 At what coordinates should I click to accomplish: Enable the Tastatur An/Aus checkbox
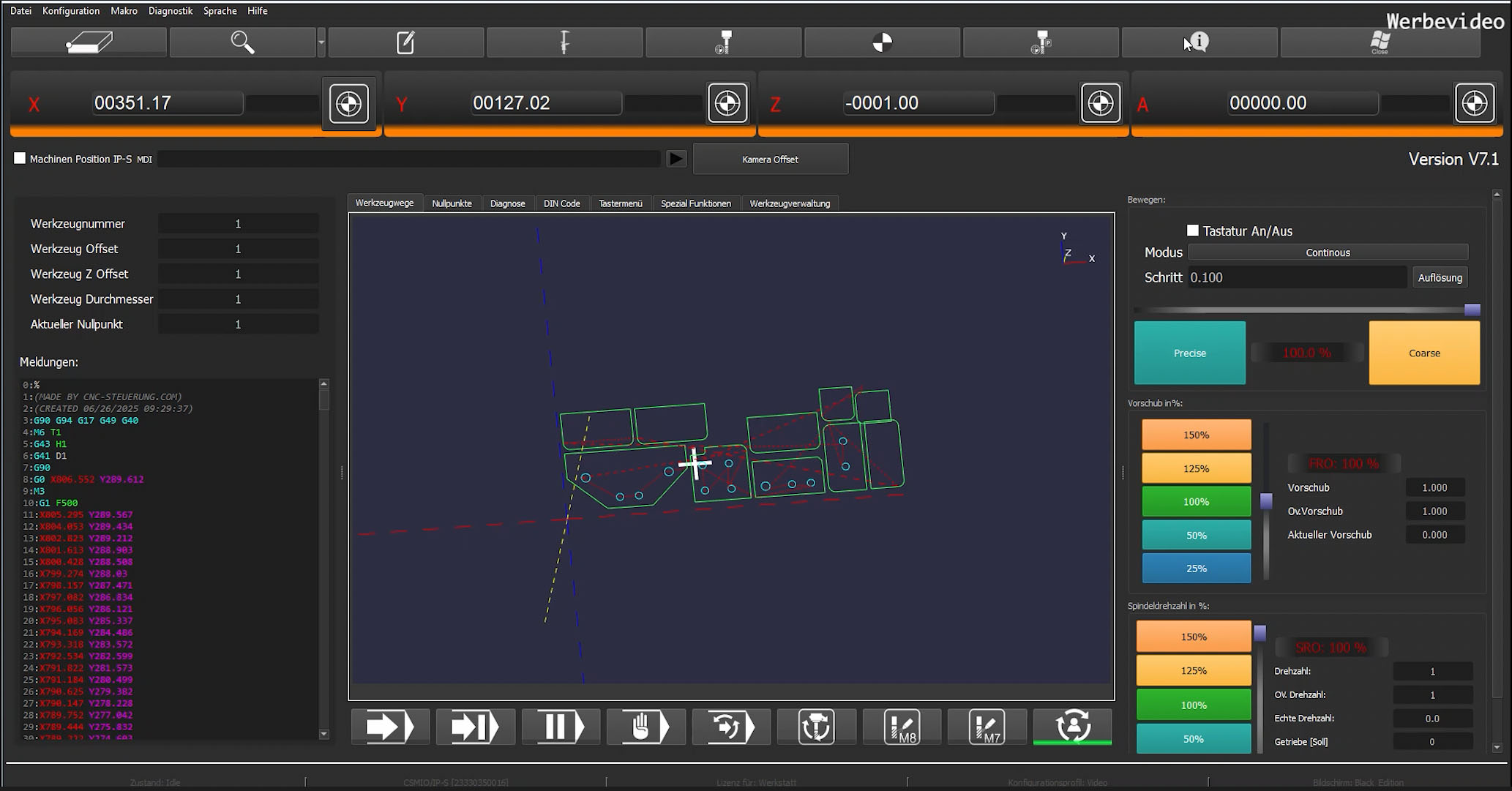[x=1192, y=230]
